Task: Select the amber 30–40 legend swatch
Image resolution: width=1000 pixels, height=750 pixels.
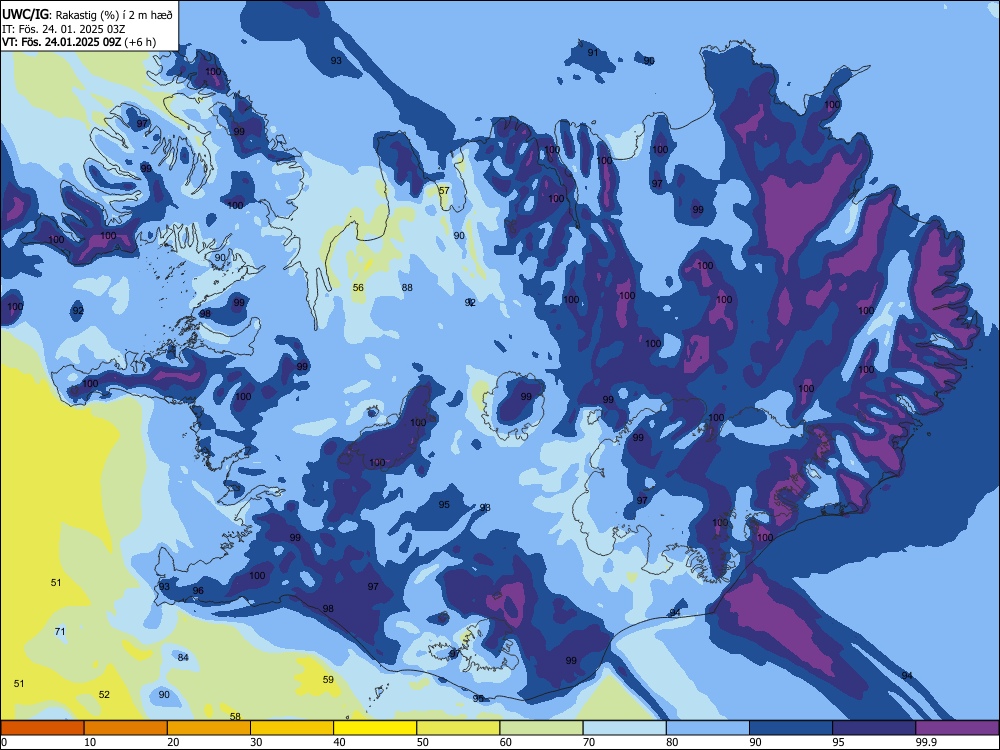Action: click(x=292, y=728)
